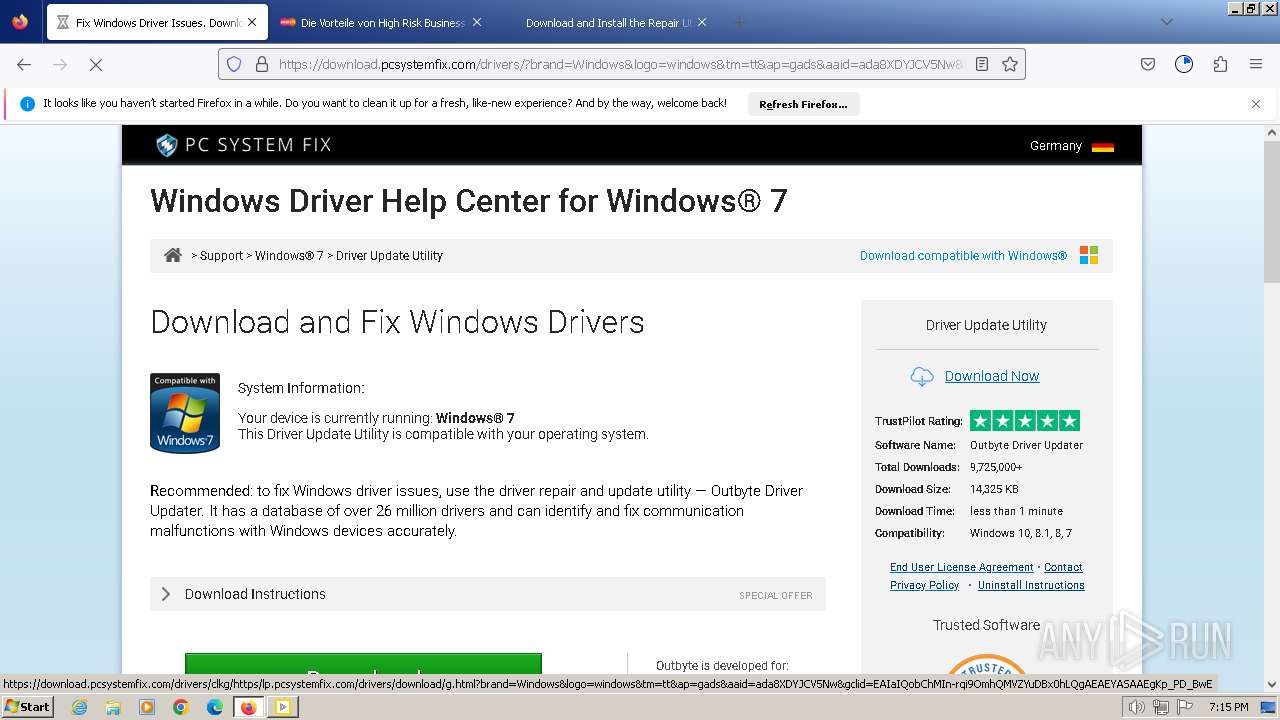The width and height of the screenshot is (1280, 720).
Task: Open the Firefox account profile icon
Action: point(1184,64)
